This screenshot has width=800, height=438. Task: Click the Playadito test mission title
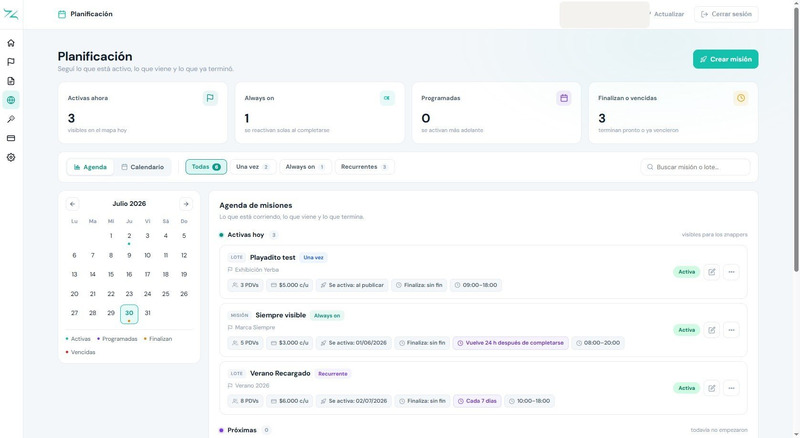272,257
